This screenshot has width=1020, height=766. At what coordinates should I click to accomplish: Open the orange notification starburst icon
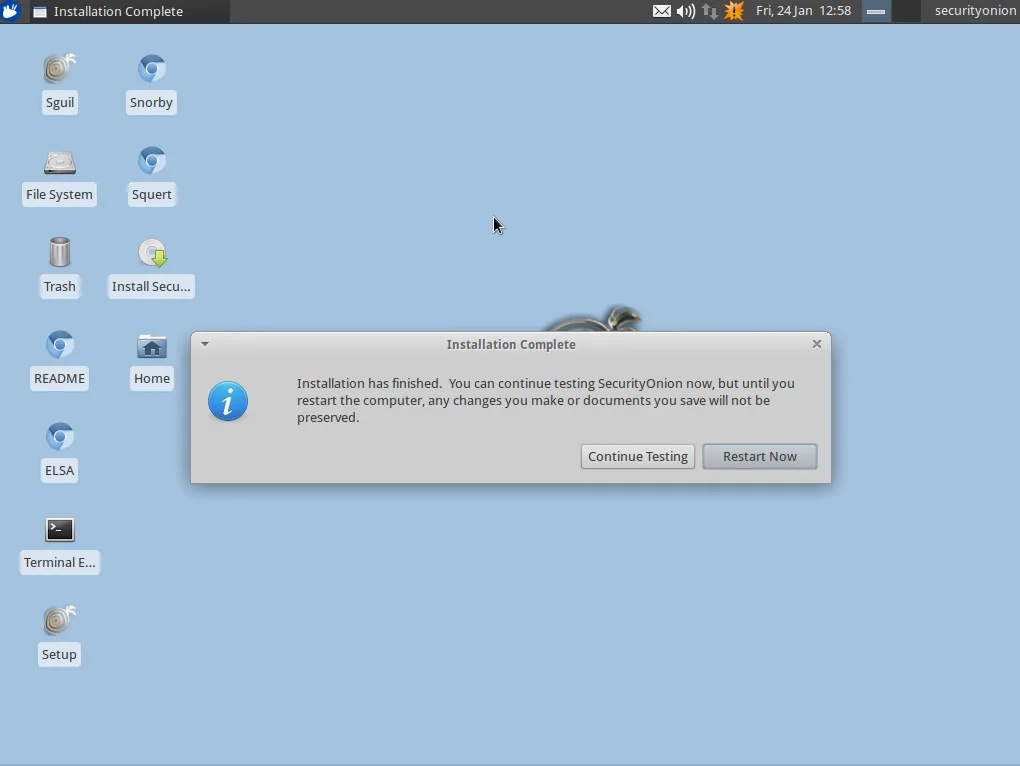click(x=734, y=11)
